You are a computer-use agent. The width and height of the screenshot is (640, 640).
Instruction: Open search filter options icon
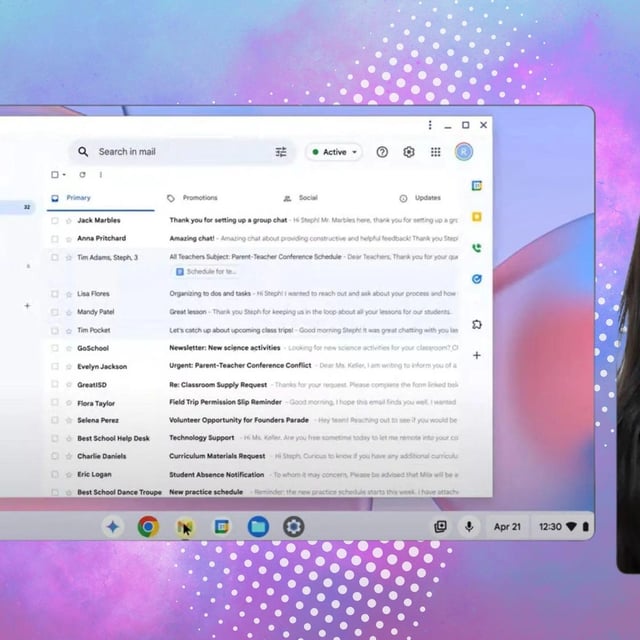(281, 152)
